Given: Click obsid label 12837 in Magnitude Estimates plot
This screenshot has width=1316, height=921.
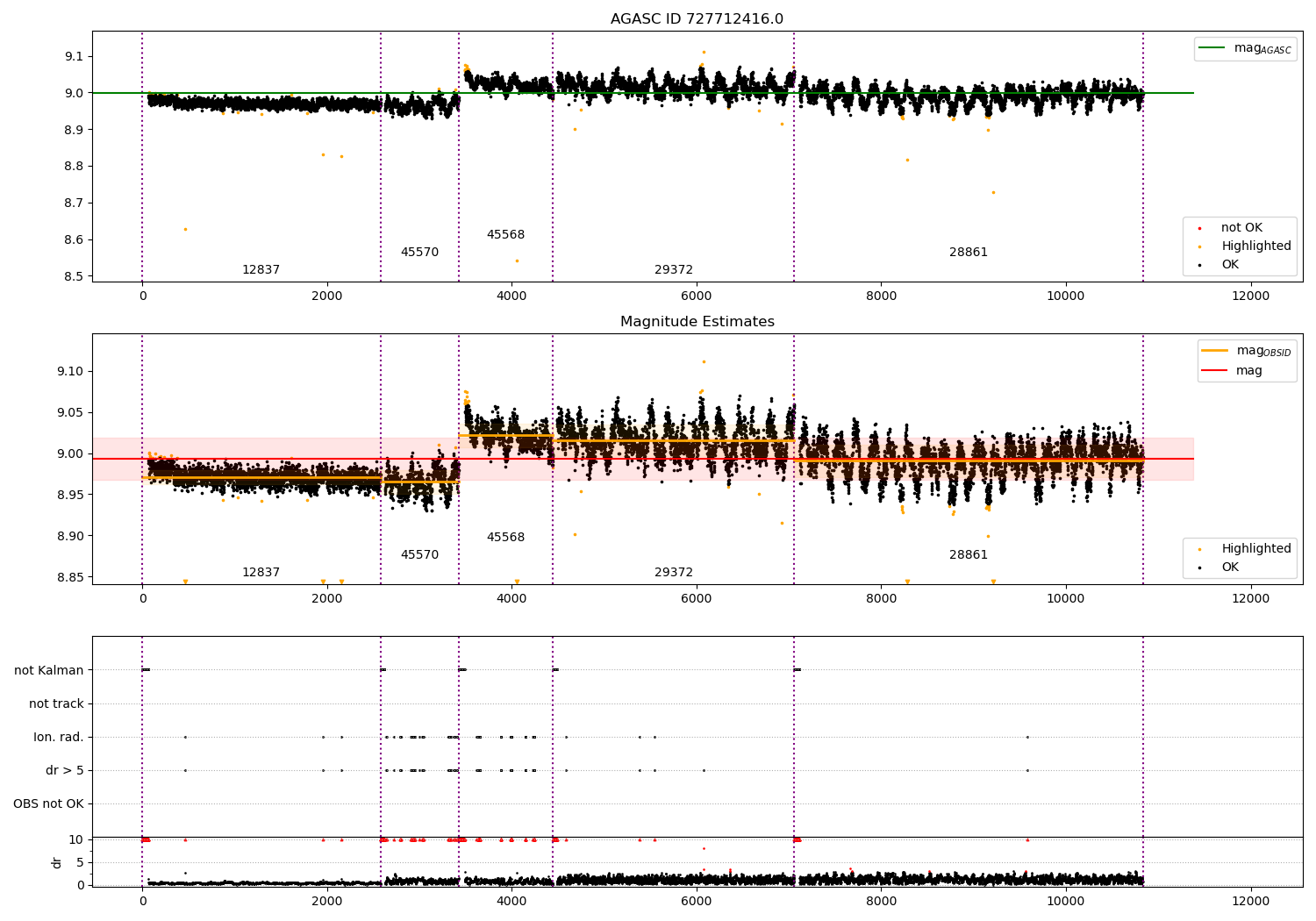Looking at the screenshot, I should pos(261,573).
